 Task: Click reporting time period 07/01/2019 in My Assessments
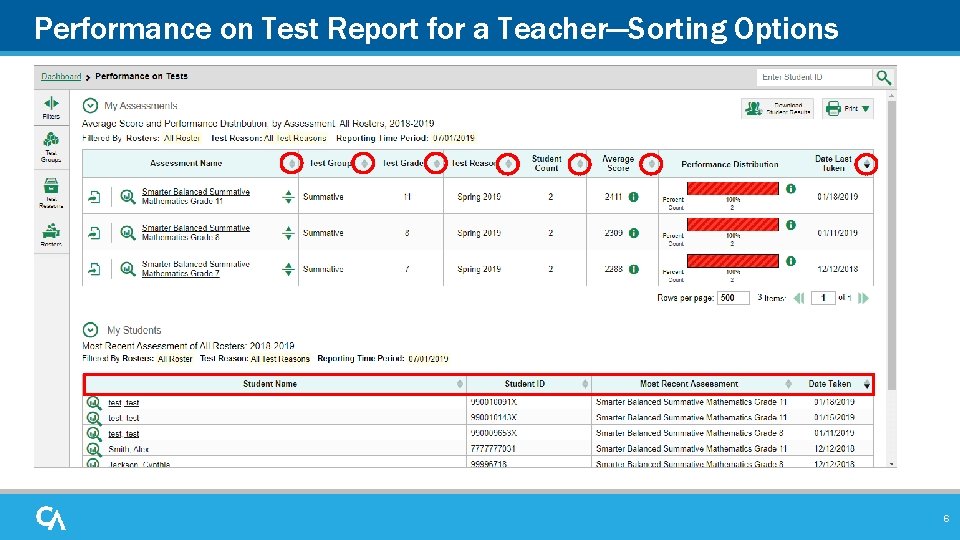(454, 138)
